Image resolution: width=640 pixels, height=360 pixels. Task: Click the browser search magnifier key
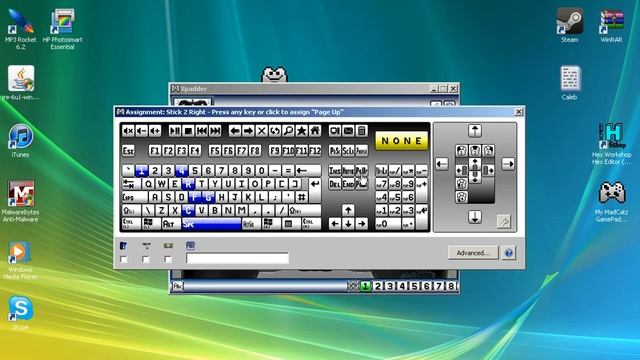pyautogui.click(x=288, y=131)
